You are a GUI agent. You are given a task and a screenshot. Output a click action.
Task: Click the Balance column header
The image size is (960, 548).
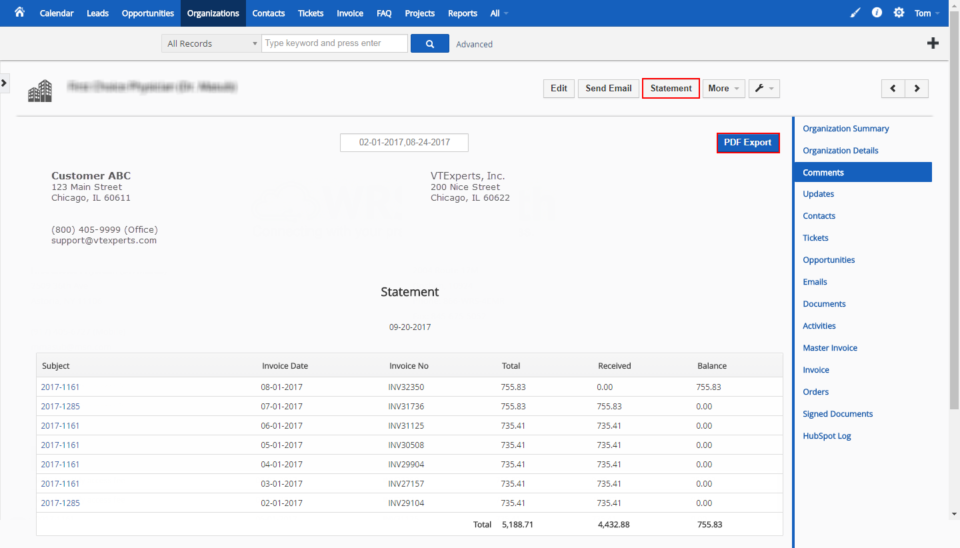711,366
